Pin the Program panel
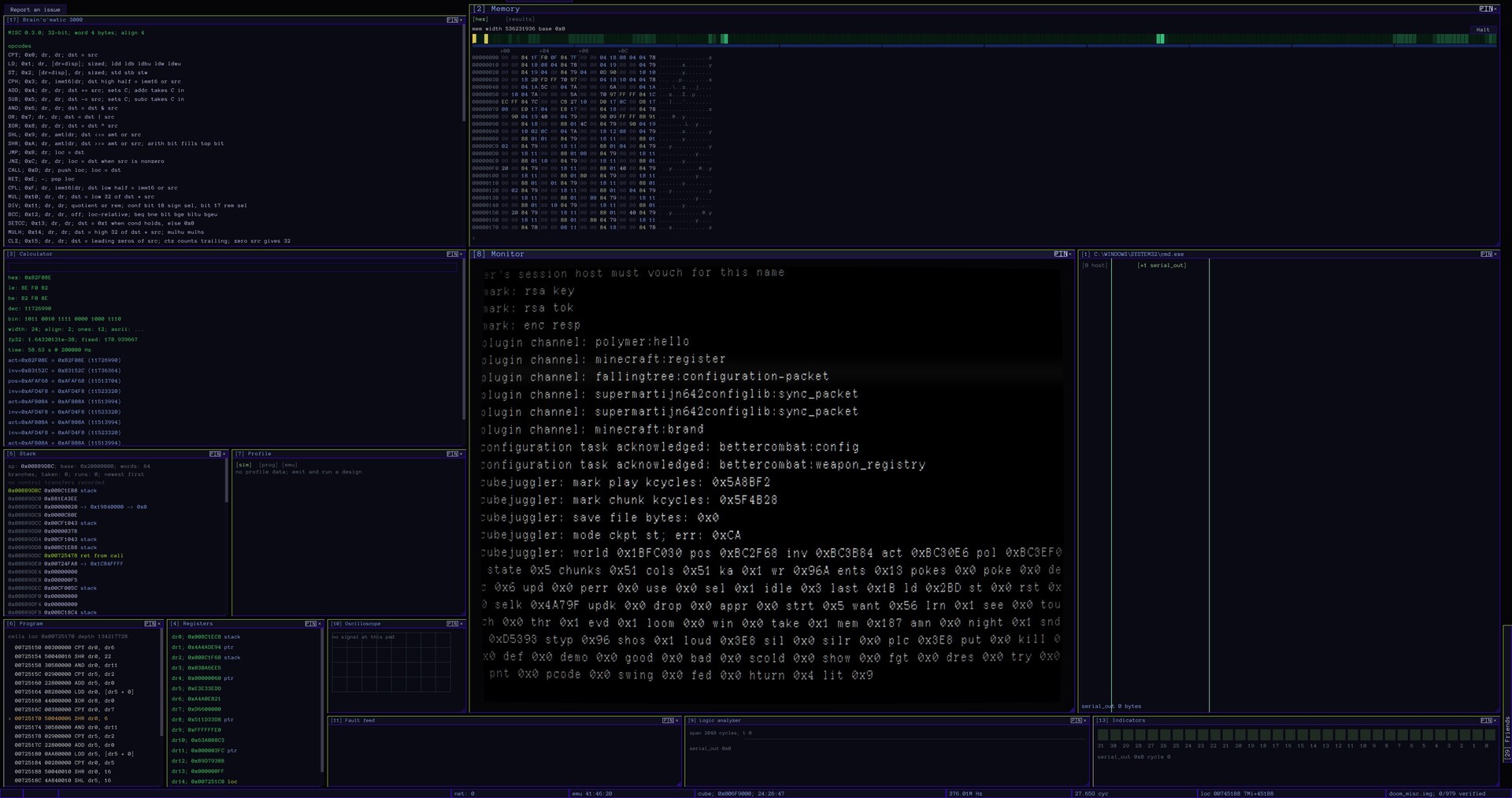 point(150,624)
